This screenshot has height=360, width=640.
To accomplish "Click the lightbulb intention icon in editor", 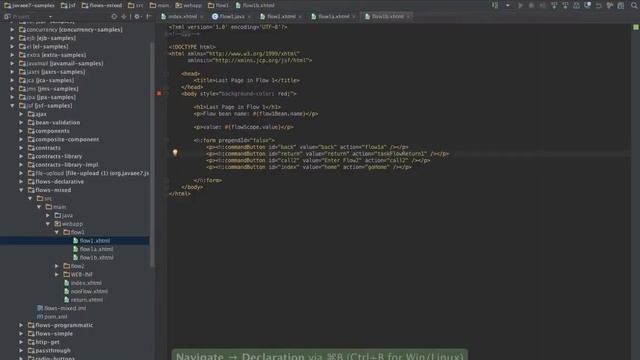I will tap(175, 152).
